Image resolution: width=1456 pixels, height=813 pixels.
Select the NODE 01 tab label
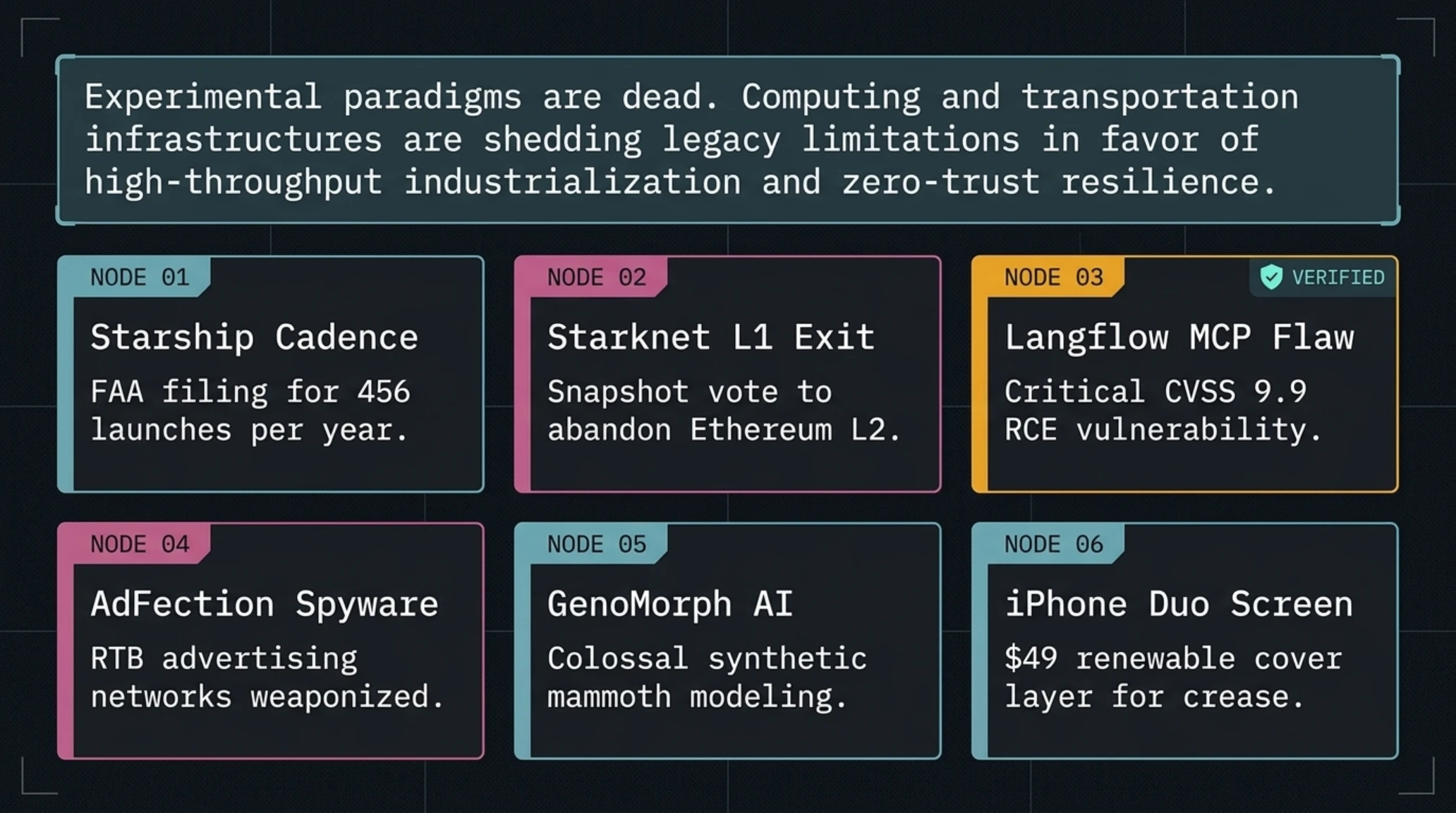click(x=140, y=277)
